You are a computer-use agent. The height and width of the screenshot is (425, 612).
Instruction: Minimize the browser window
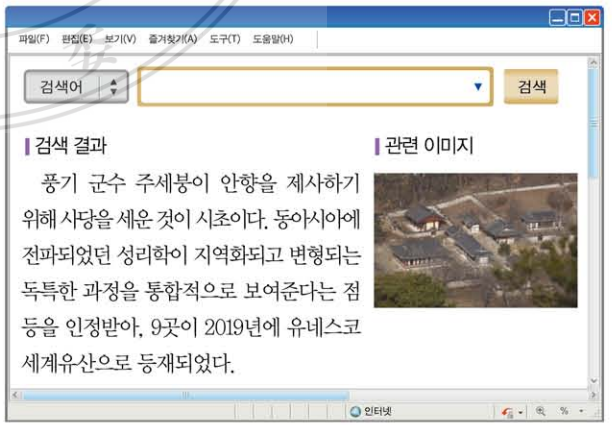click(557, 18)
